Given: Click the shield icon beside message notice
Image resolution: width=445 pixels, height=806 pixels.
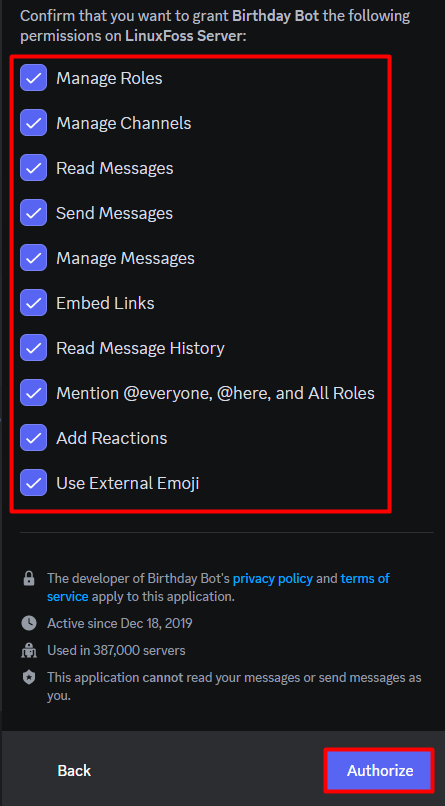Looking at the screenshot, I should pyautogui.click(x=29, y=677).
